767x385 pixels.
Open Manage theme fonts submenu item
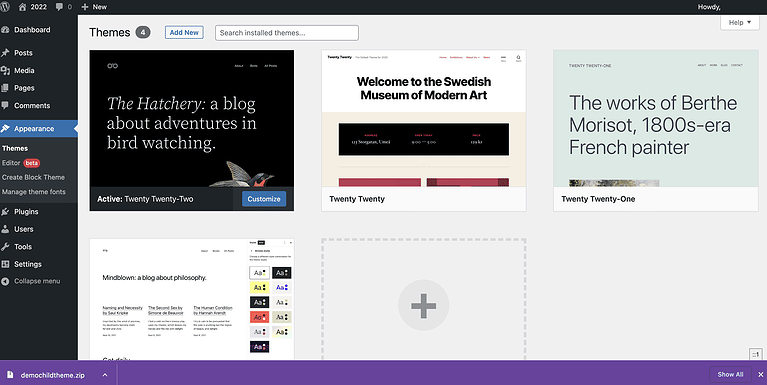[34, 192]
